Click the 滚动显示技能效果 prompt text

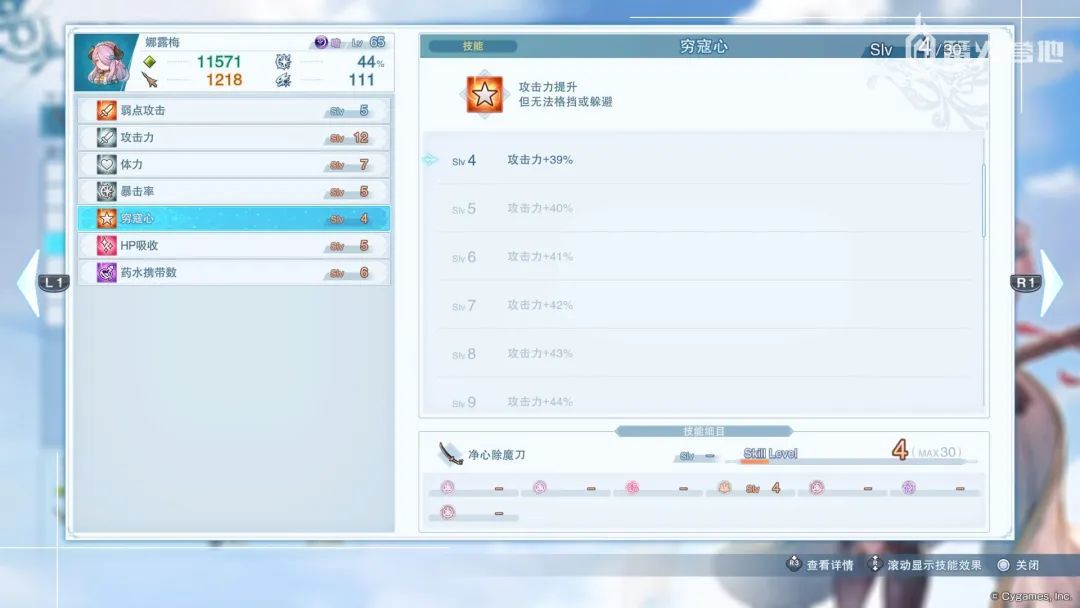(x=934, y=565)
